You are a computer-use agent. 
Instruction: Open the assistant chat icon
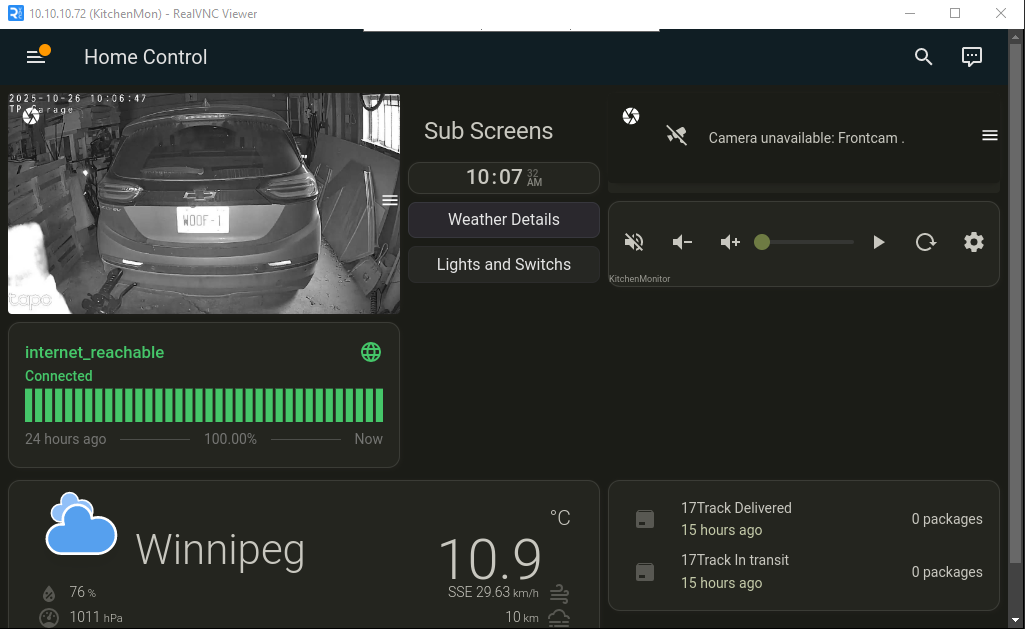971,57
